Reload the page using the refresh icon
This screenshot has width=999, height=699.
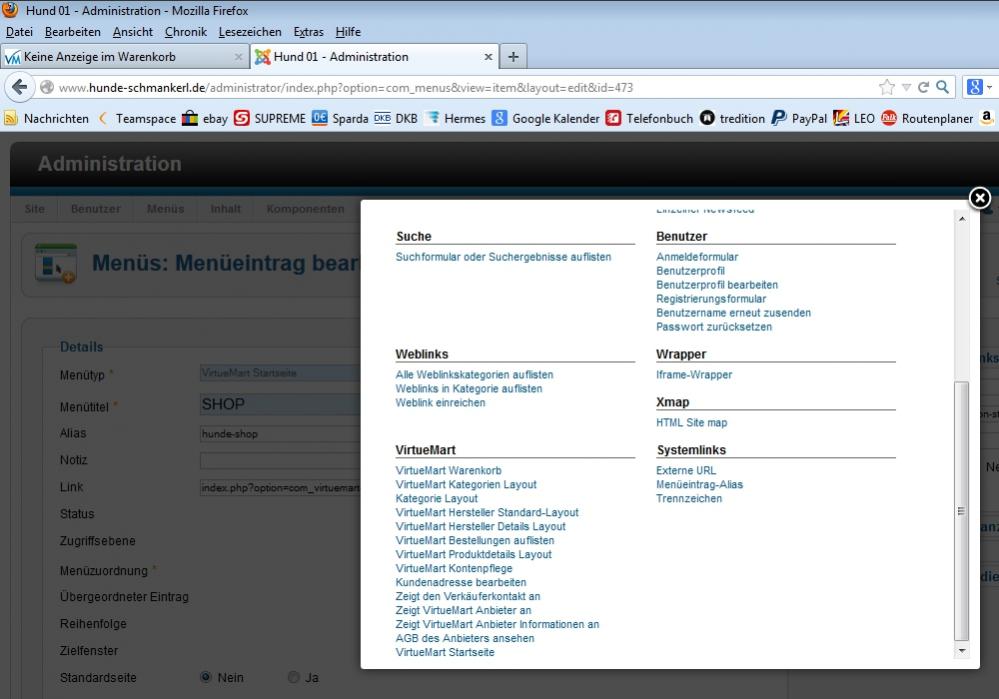point(923,87)
